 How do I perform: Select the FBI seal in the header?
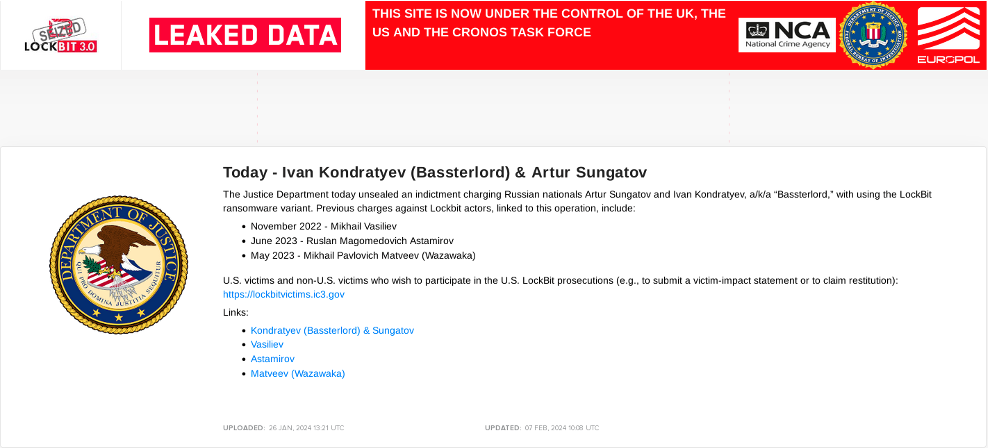[872, 35]
